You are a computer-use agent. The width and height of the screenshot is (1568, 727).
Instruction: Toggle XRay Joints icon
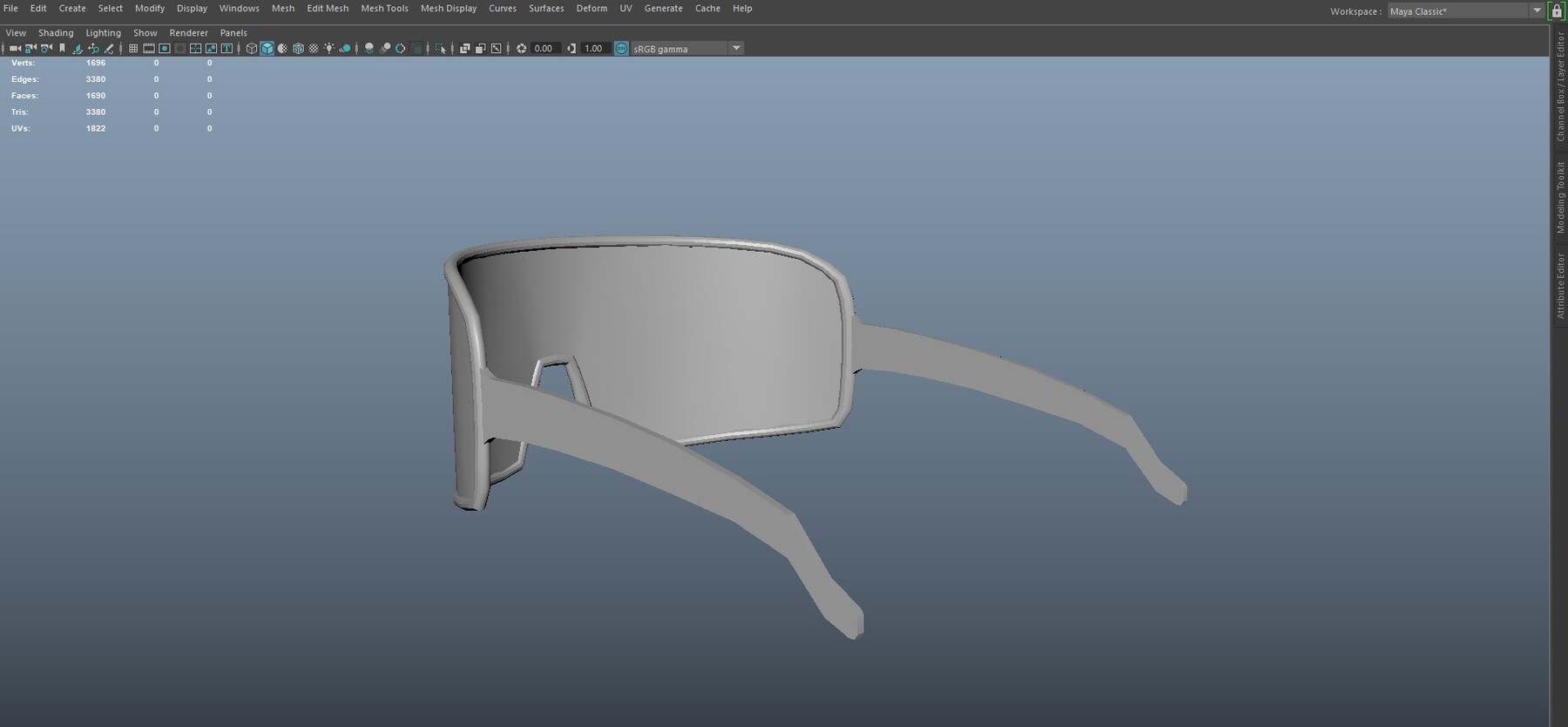[x=496, y=48]
